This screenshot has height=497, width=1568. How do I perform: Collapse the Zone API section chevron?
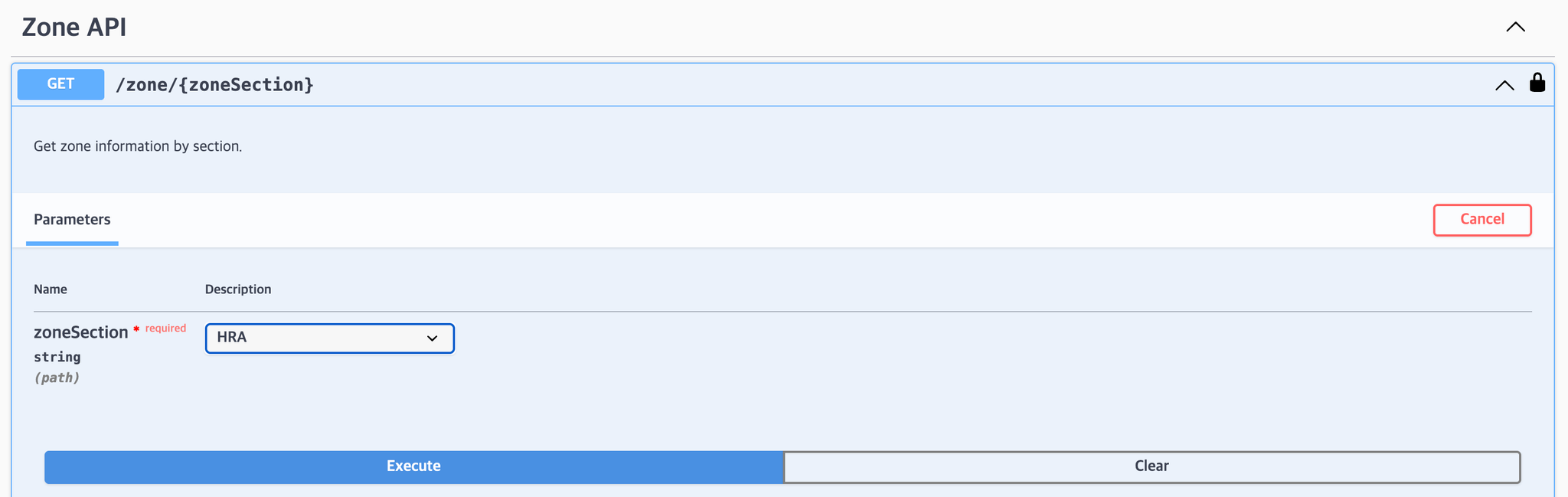(1515, 27)
